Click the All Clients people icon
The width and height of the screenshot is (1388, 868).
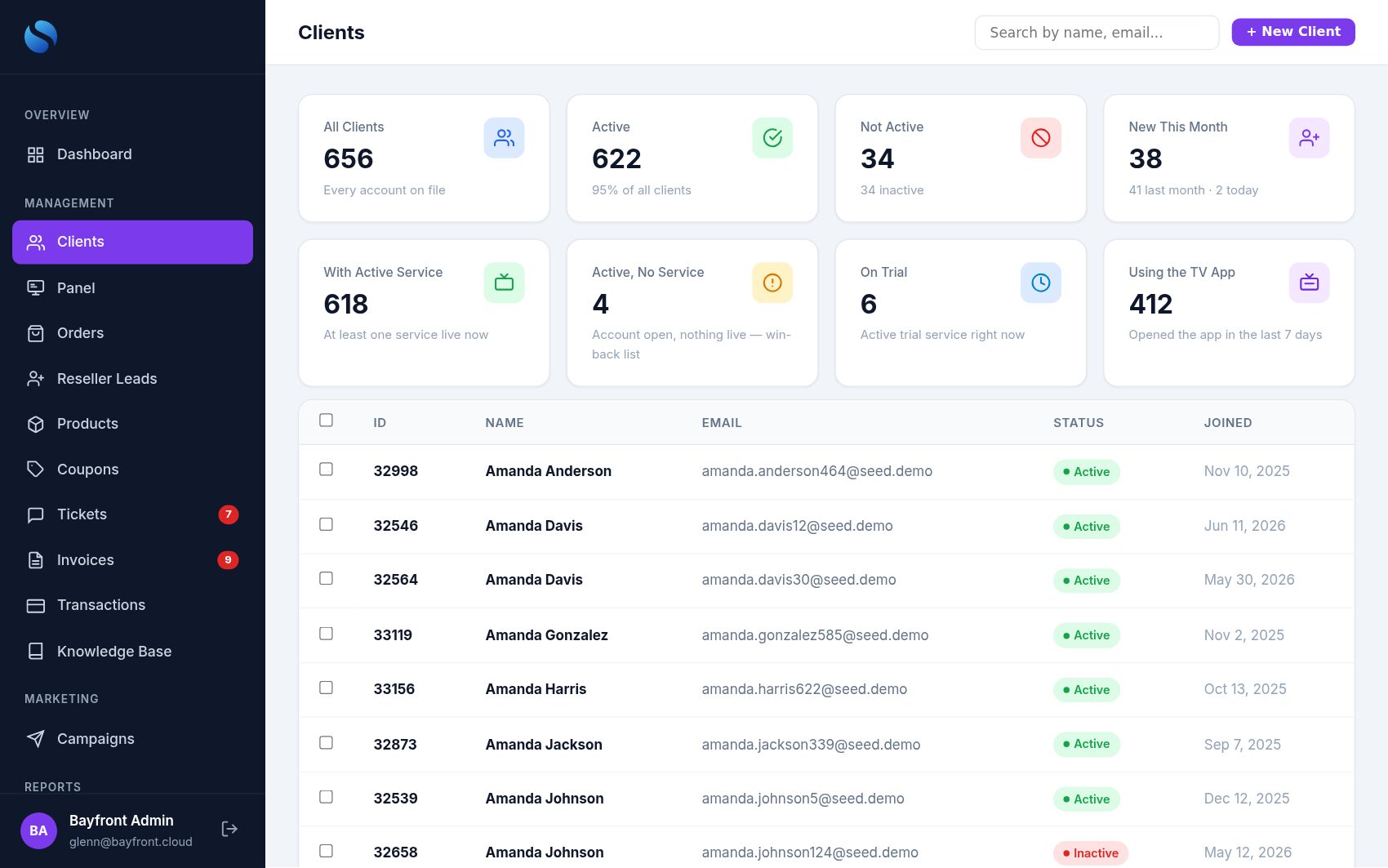(x=504, y=138)
